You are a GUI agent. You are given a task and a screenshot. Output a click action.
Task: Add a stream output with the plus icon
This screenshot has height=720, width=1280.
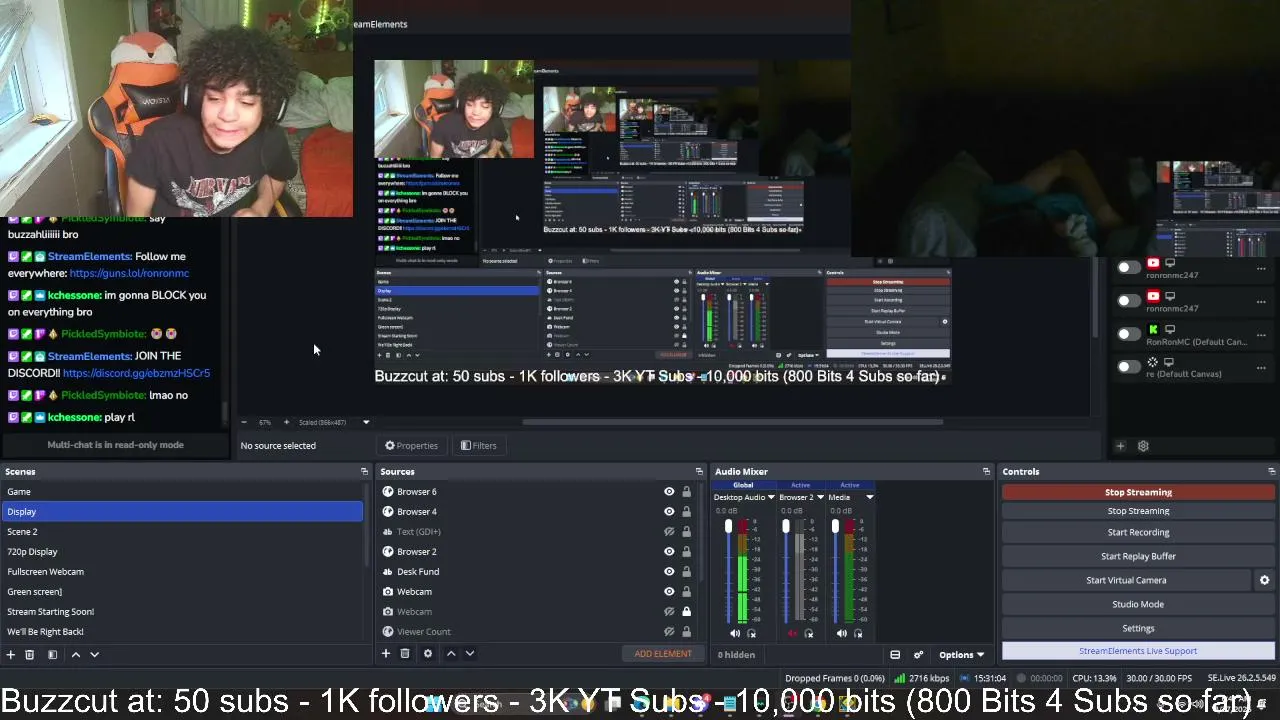(x=1120, y=446)
